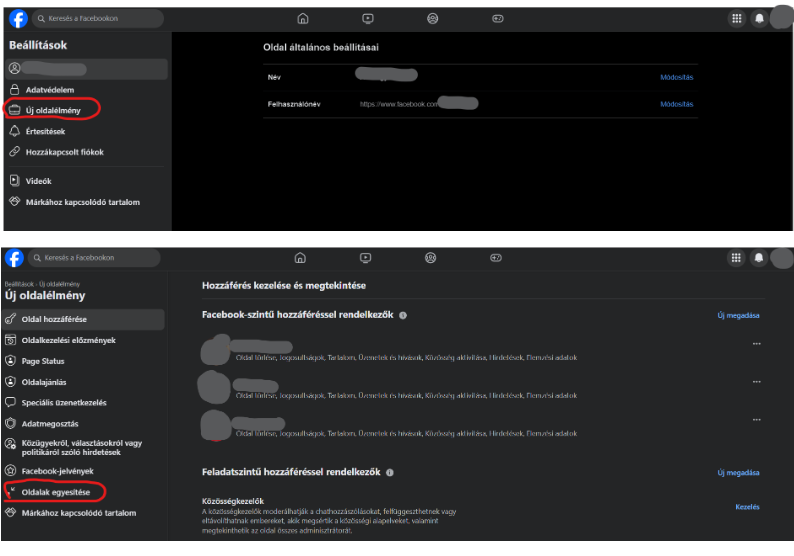Screen dimensions: 794x556
Task: Select Speciális üzenetkezelés
Action: pos(84,403)
